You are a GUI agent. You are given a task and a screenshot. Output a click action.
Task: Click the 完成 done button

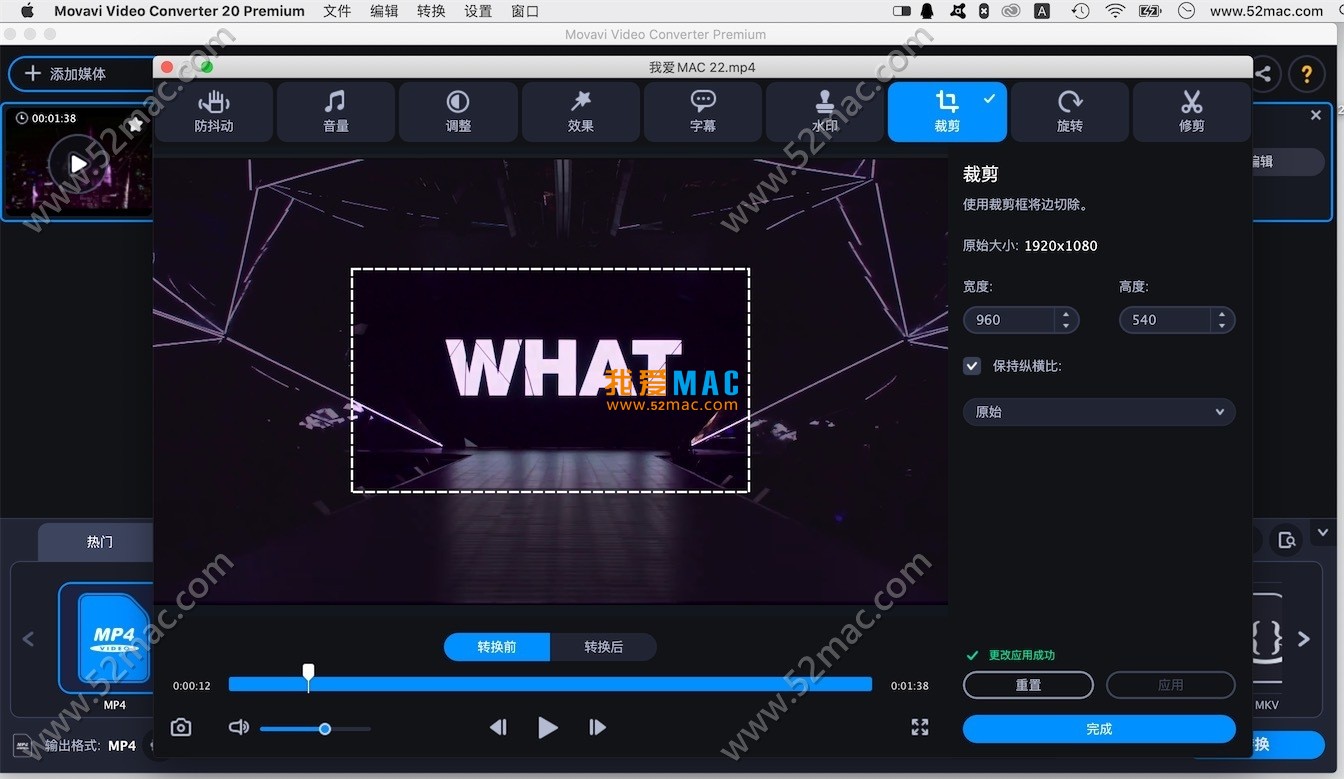1099,729
